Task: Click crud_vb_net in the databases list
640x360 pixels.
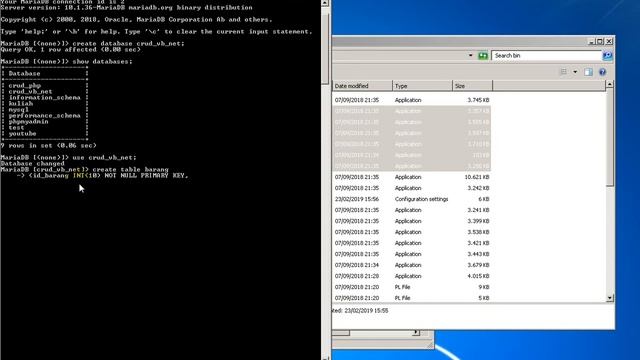Action: pos(31,91)
